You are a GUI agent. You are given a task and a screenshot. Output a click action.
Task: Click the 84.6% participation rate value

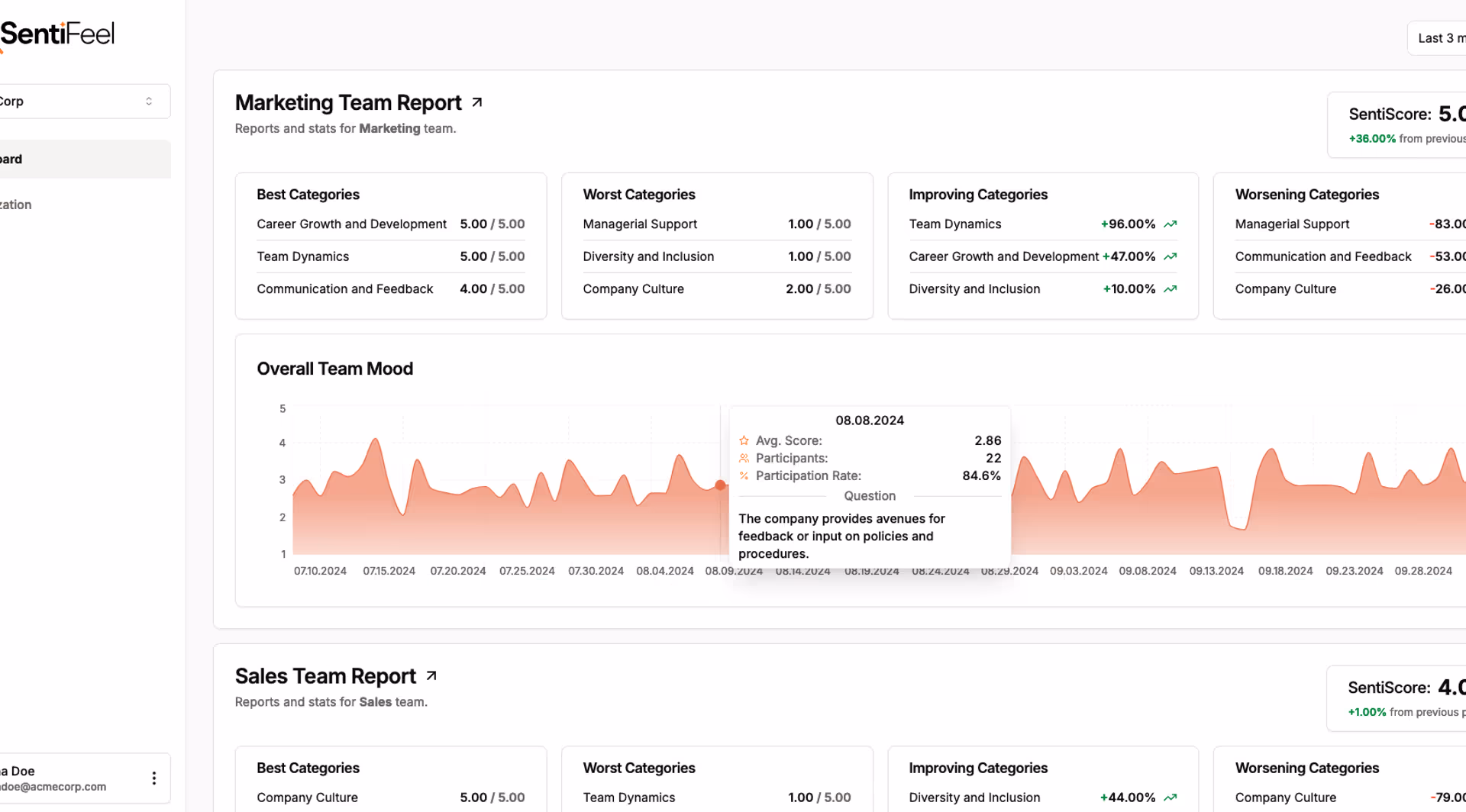[x=981, y=475]
